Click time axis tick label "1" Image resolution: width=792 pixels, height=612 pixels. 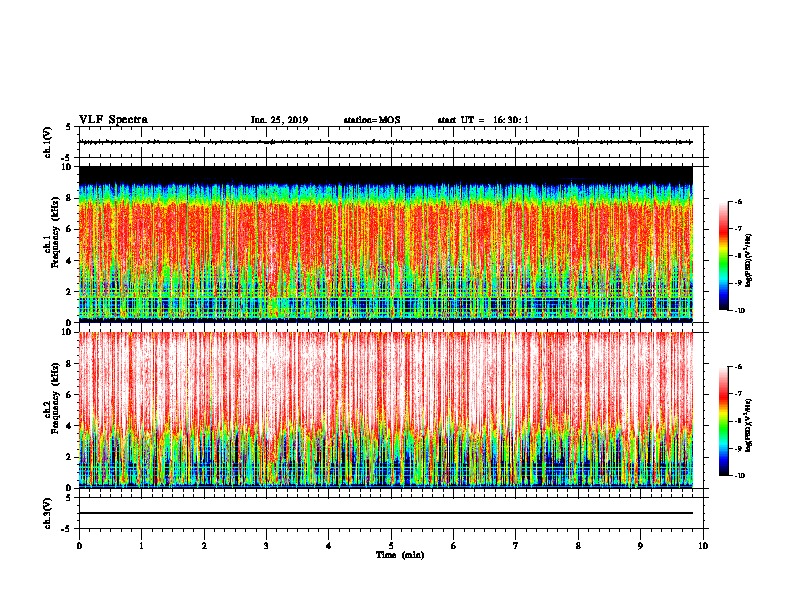141,546
